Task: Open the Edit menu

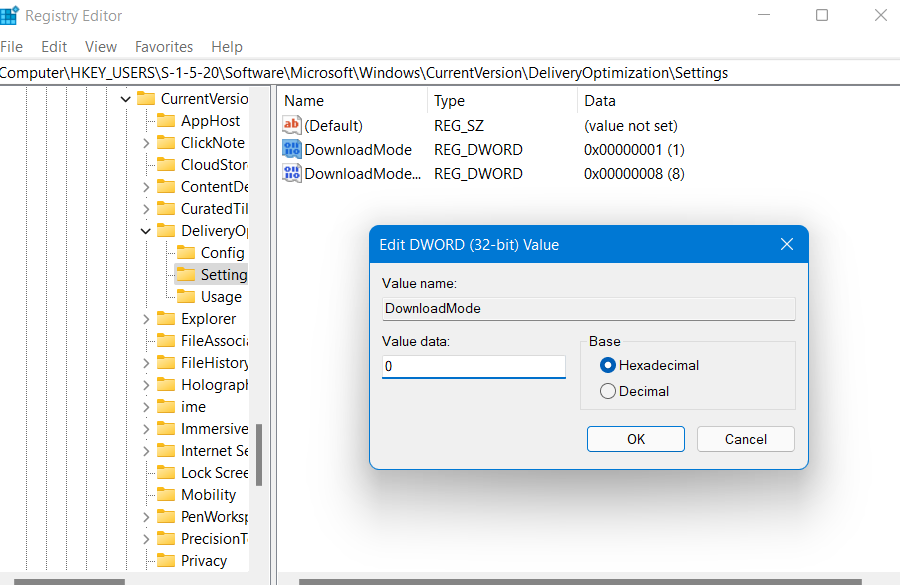Action: click(x=54, y=47)
